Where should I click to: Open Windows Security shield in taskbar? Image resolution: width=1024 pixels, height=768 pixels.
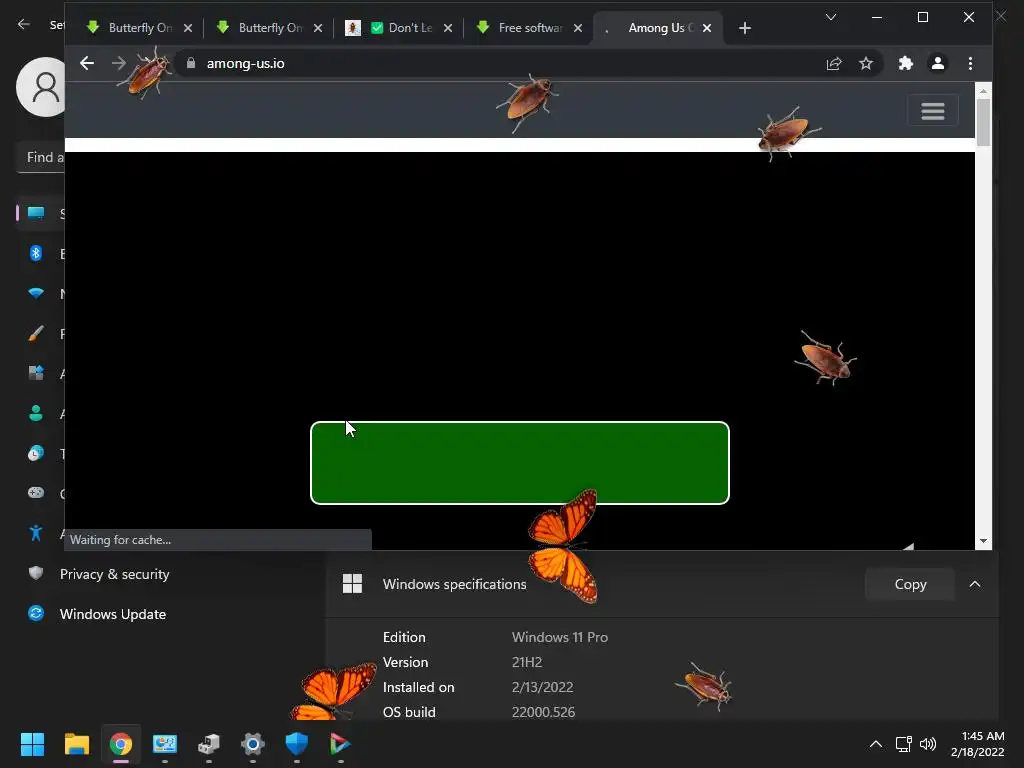[x=296, y=744]
